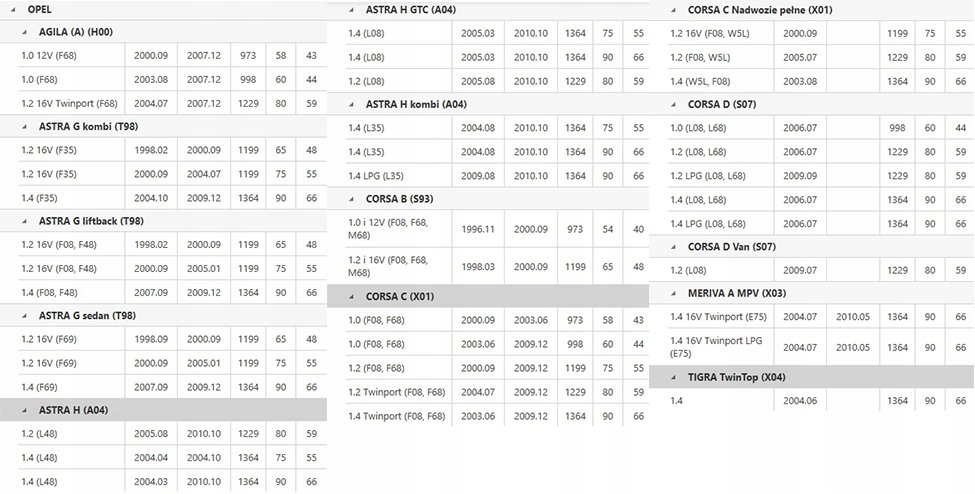Collapse ASTRA H kombi (A04) arrow
975x494 pixels.
point(351,105)
